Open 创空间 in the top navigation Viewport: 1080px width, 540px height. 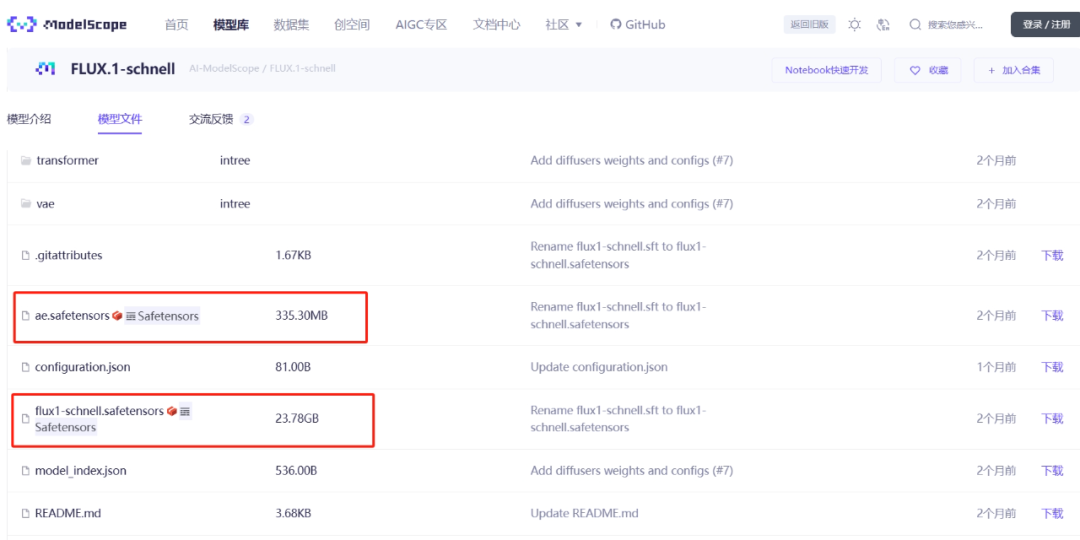pos(352,25)
